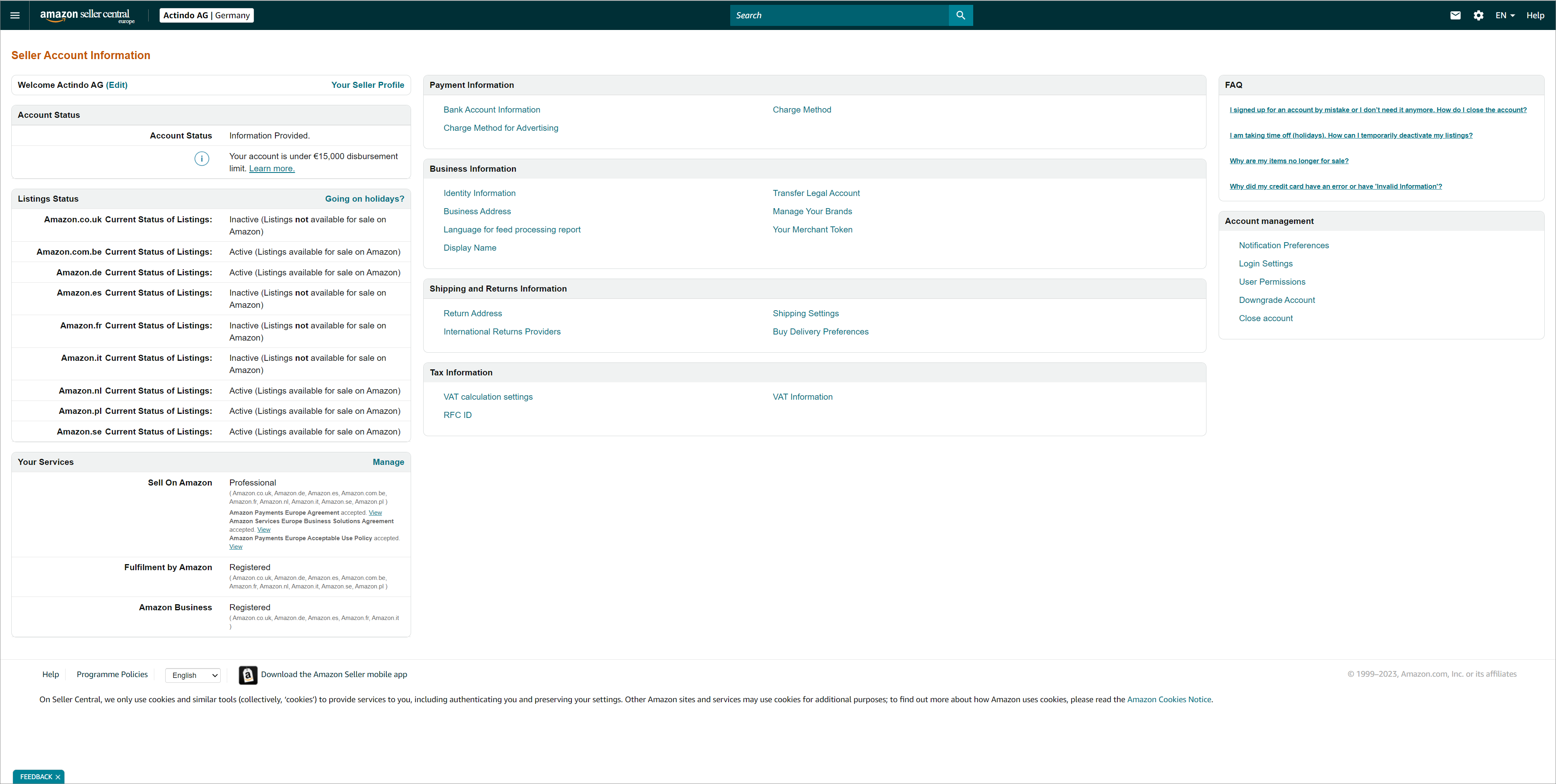Screen dimensions: 1556x784
Task: Open FAQ on closing the account
Action: [x=1378, y=110]
